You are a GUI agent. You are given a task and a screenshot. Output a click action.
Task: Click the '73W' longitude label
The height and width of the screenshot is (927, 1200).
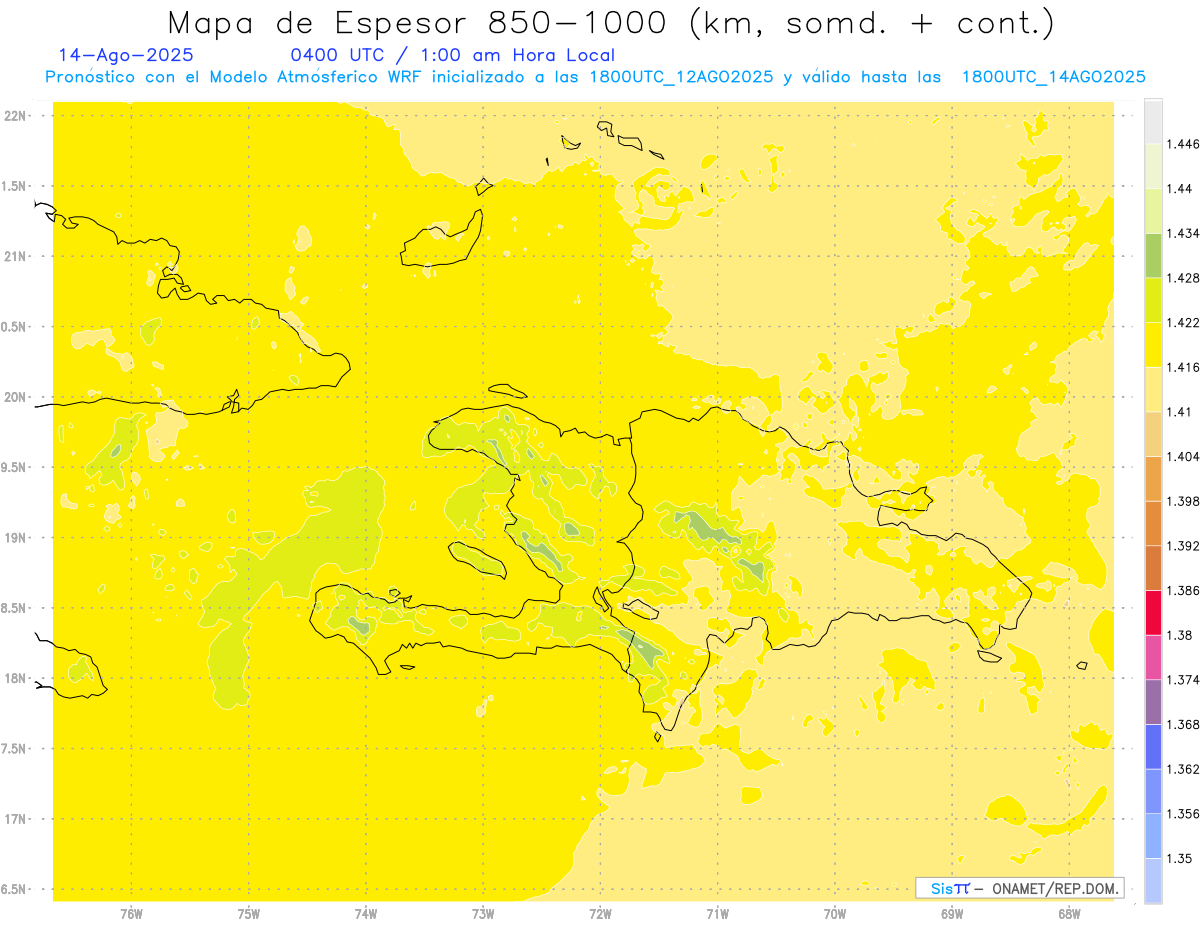pyautogui.click(x=483, y=913)
